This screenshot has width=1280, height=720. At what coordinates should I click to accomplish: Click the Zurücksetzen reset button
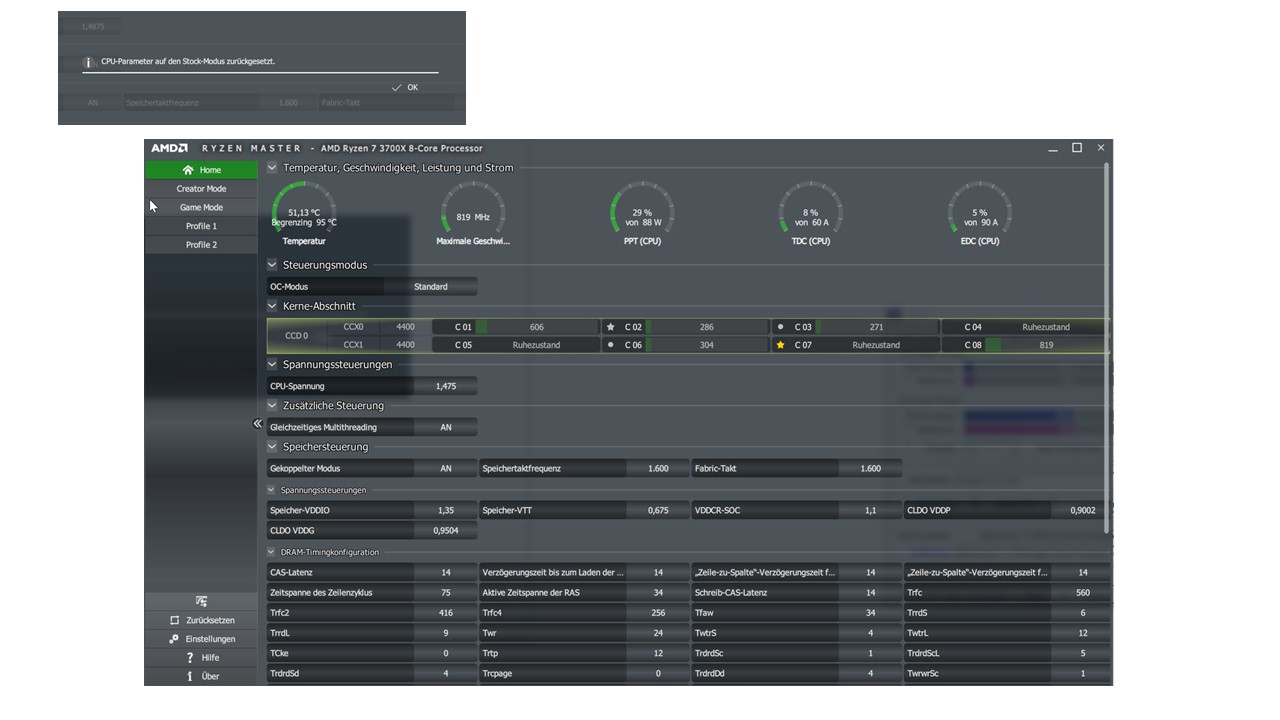coord(201,620)
